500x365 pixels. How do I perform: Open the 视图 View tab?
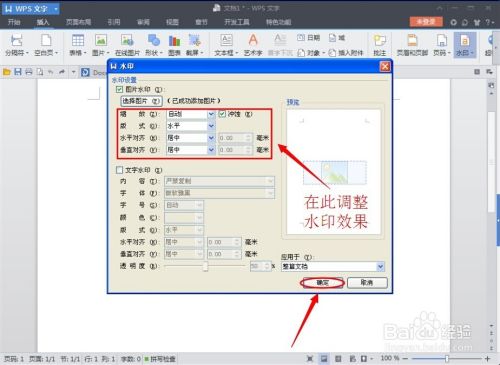point(172,22)
